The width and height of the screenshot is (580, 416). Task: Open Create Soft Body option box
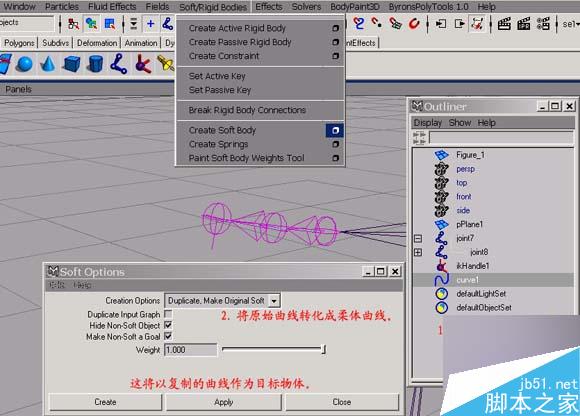pos(335,130)
